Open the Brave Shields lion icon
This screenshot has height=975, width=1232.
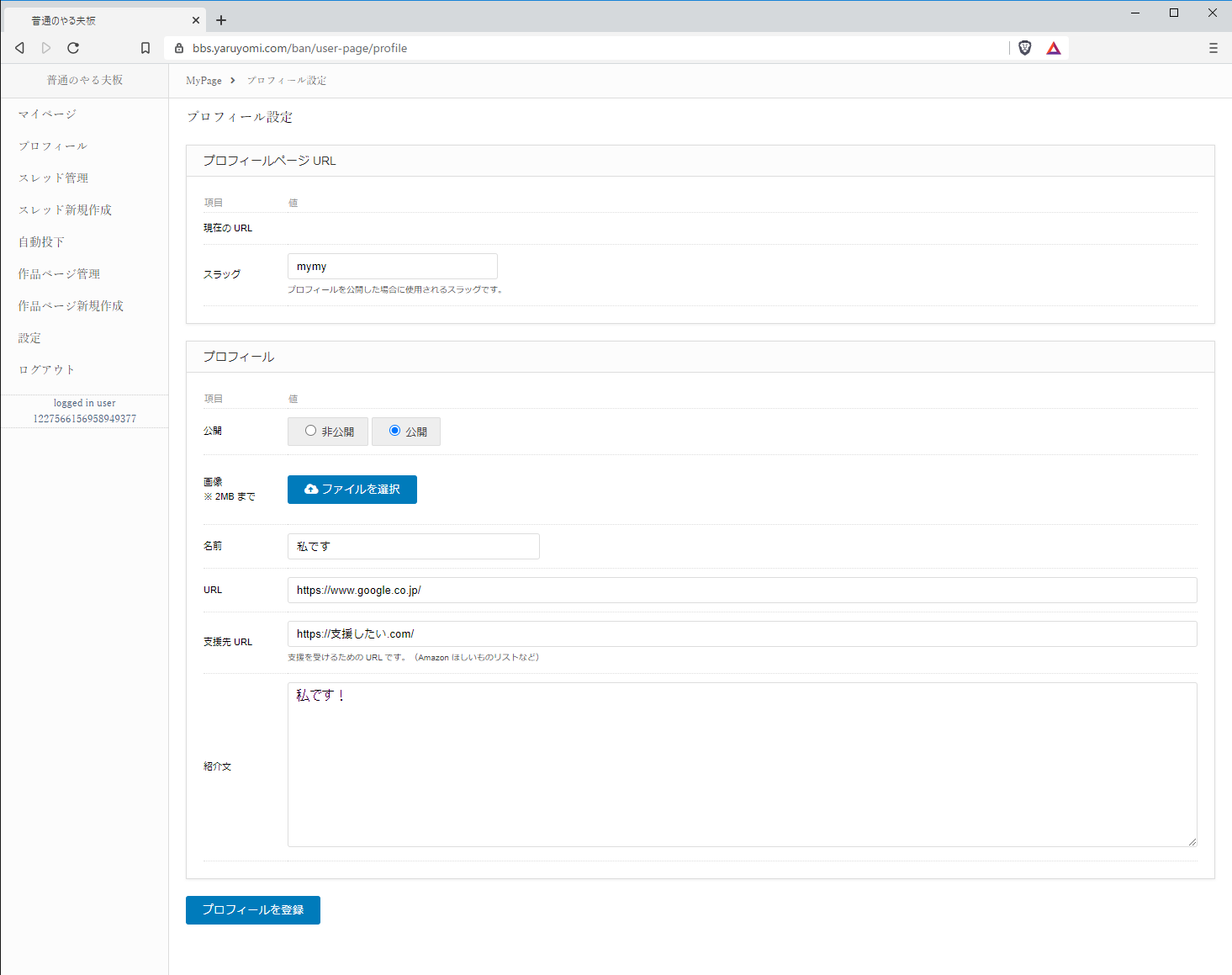click(1024, 48)
